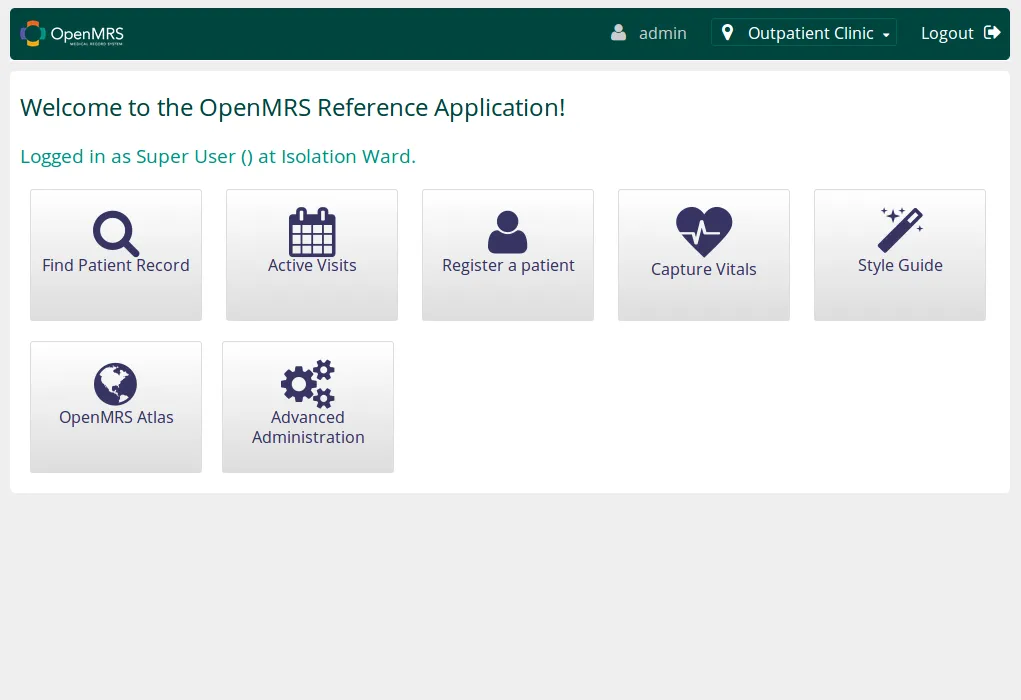
Task: Click the location pin icon
Action: pyautogui.click(x=727, y=33)
